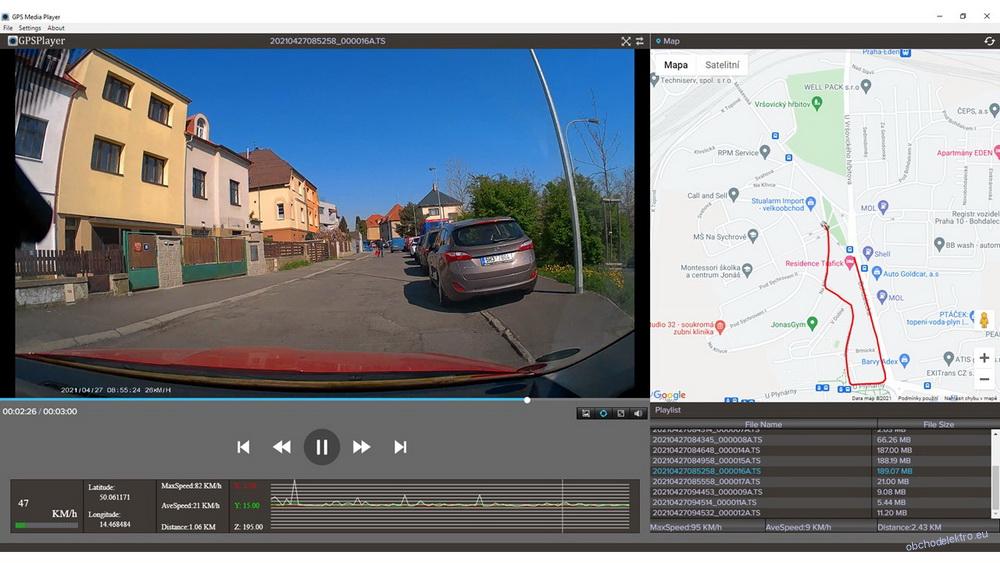The width and height of the screenshot is (1000, 563).
Task: Click playlist scrollbar up arrow
Action: click(x=995, y=434)
